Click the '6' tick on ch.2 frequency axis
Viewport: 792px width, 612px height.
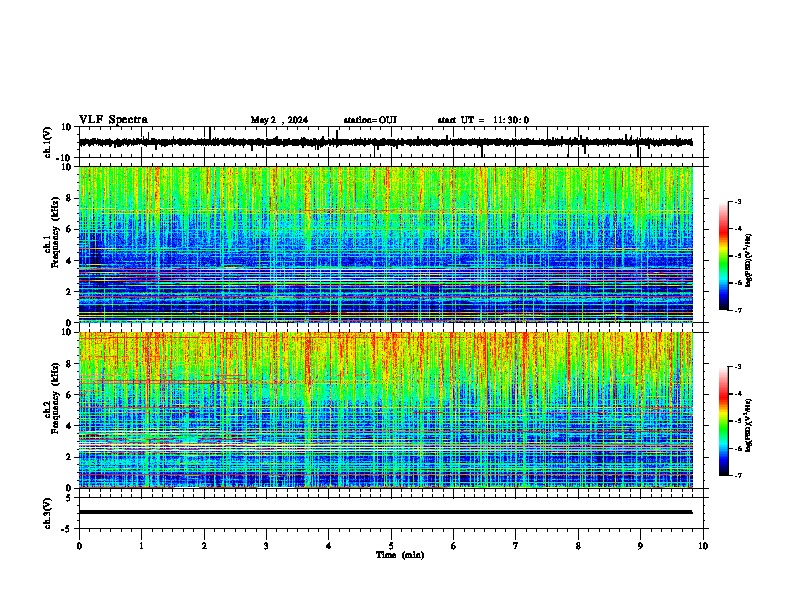coord(70,395)
